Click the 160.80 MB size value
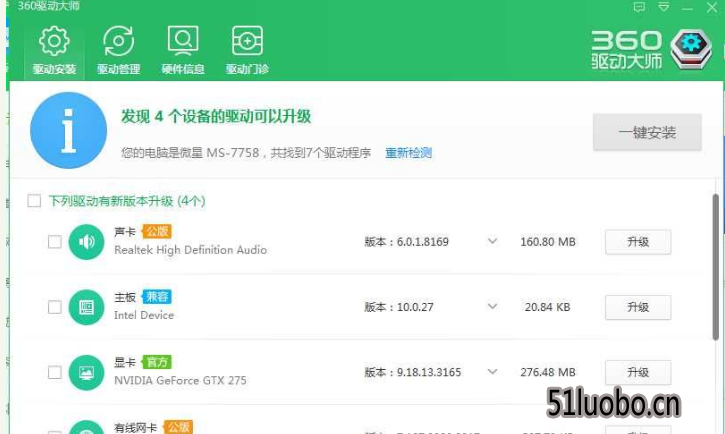Viewport: 725px width, 434px height. [x=548, y=242]
